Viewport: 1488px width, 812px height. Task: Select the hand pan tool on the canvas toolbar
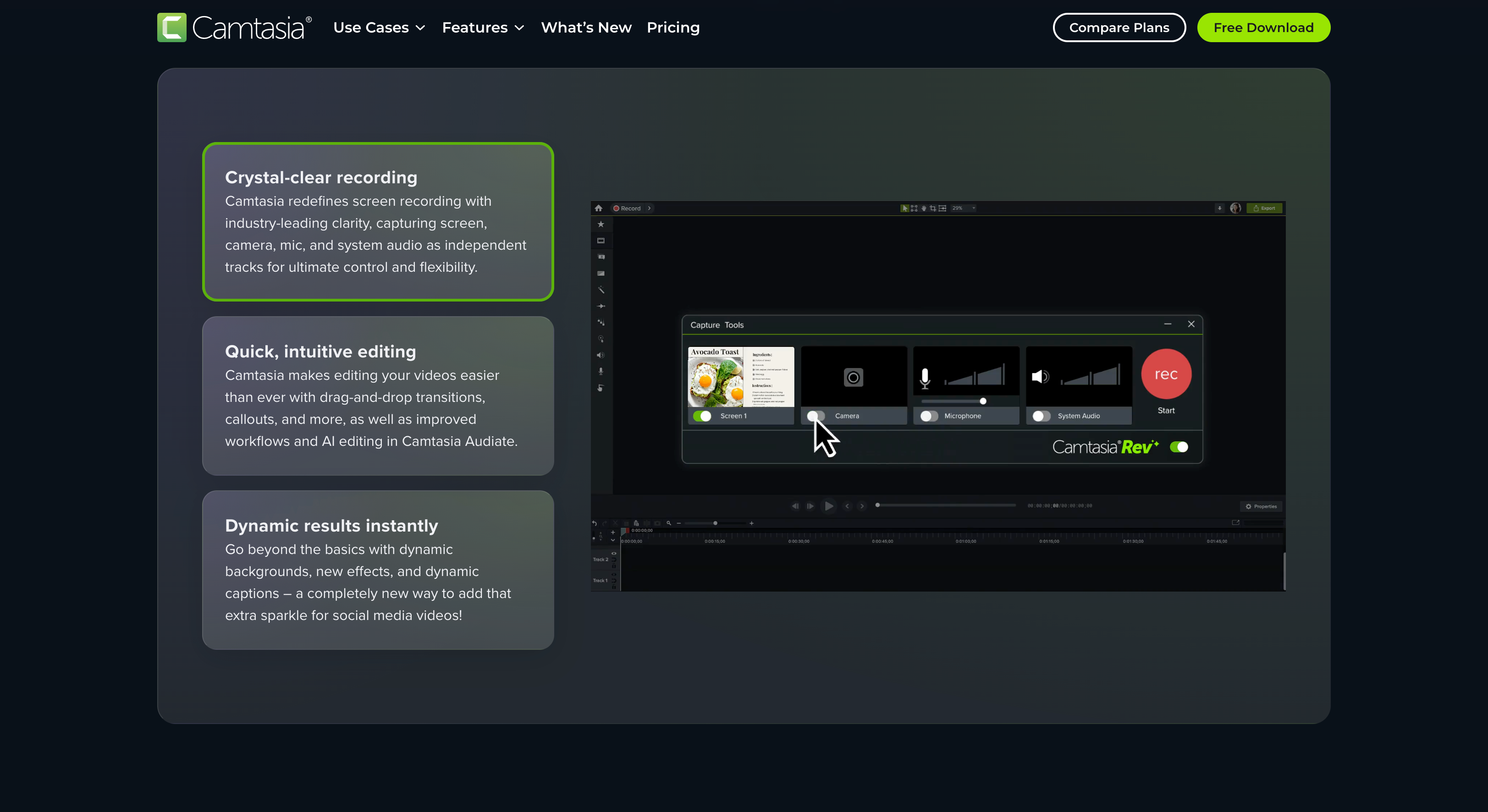point(924,208)
